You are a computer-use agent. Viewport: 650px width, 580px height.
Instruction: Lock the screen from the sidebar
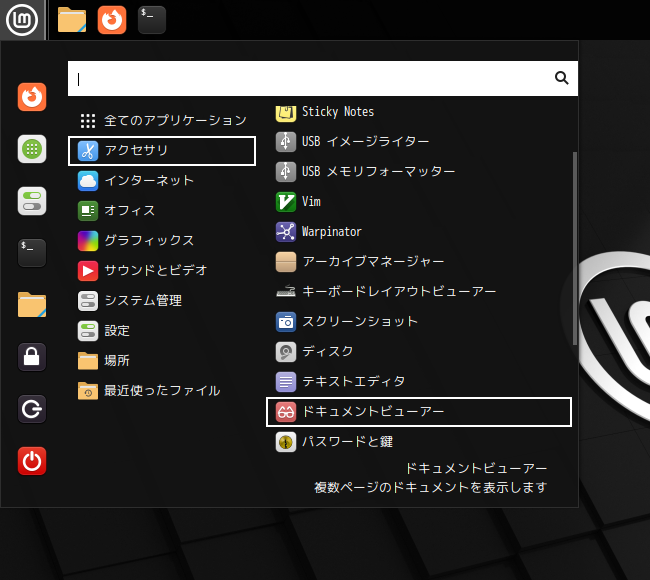pyautogui.click(x=32, y=357)
